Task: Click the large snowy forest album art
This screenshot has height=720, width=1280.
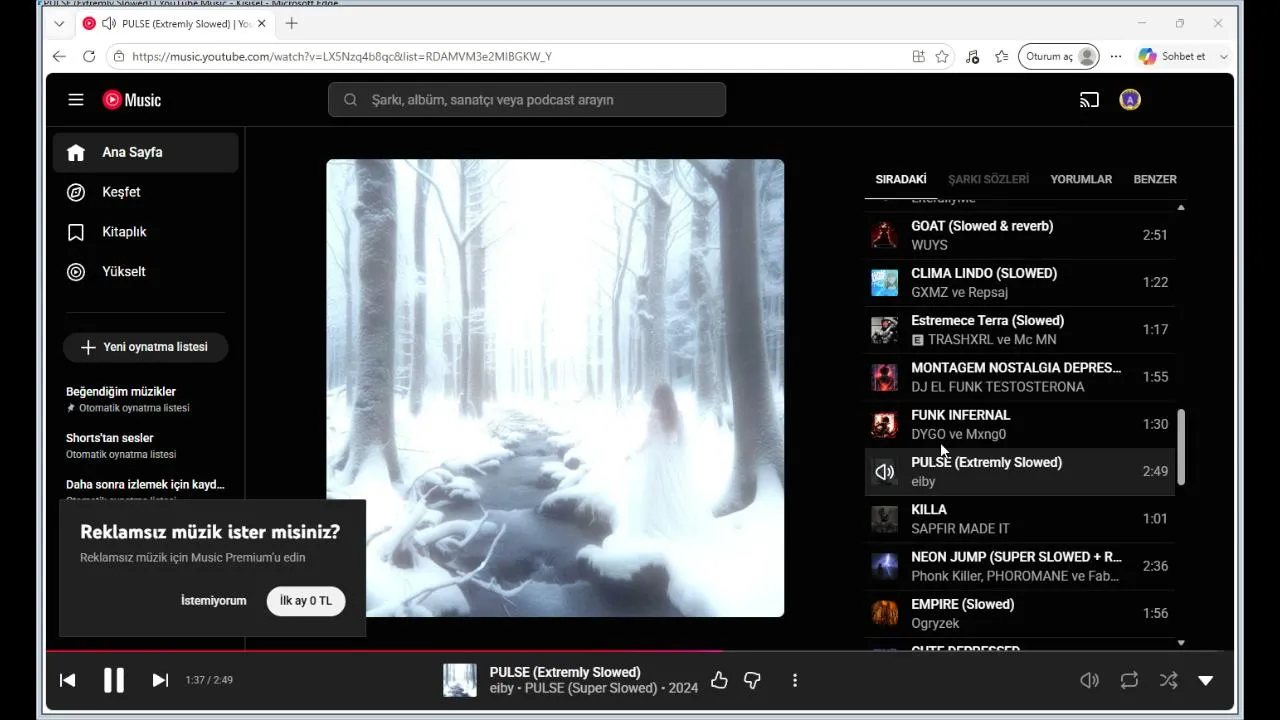Action: coord(555,388)
